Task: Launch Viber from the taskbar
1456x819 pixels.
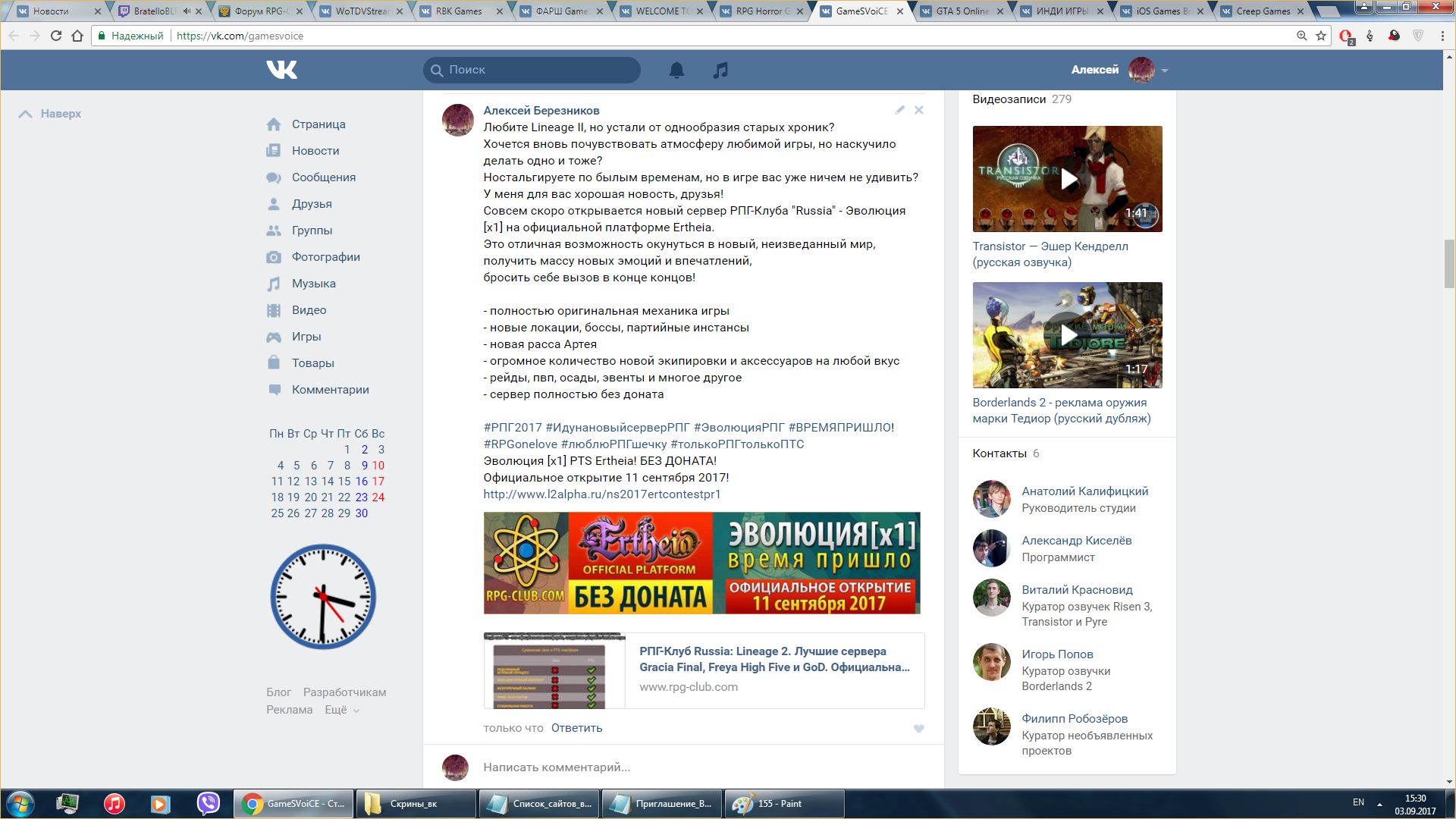Action: [208, 804]
